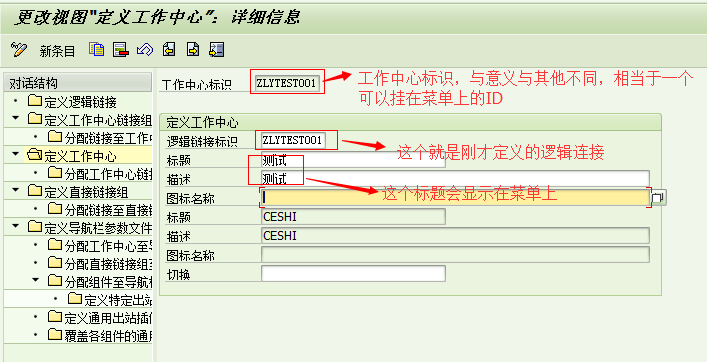Collapse 定义导航栏参数文件 node arrow
Image resolution: width=707 pixels, height=362 pixels.
point(16,226)
